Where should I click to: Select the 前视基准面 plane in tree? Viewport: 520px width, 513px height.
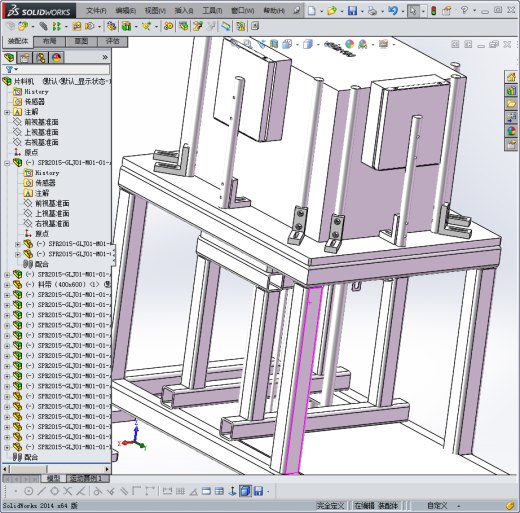click(41, 122)
